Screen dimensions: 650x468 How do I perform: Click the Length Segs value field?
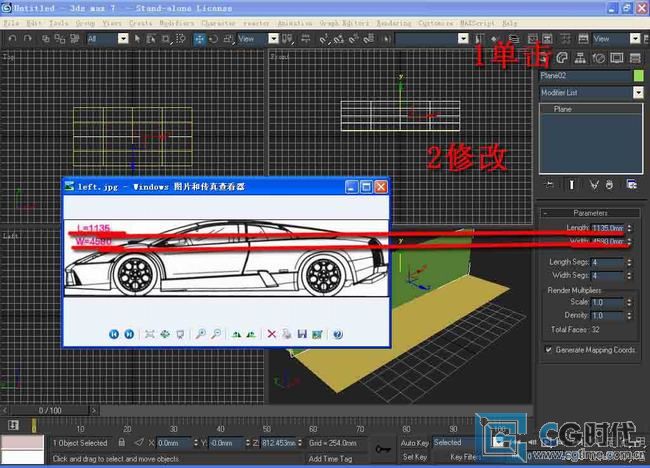607,262
